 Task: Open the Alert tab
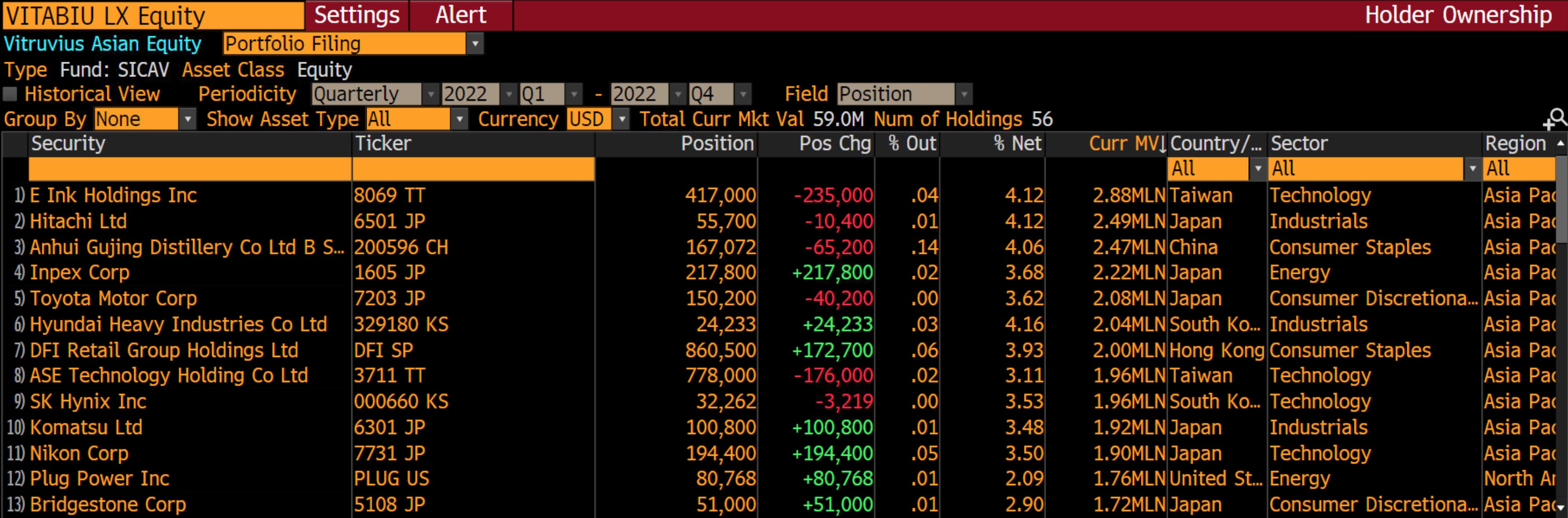461,15
